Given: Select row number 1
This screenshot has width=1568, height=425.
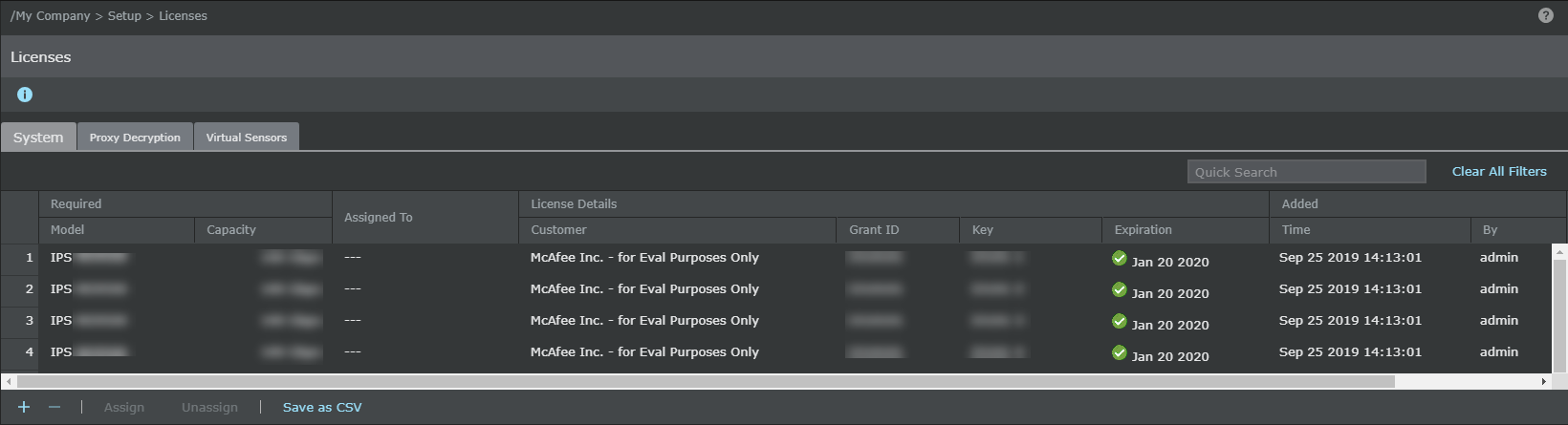Looking at the screenshot, I should (x=20, y=258).
